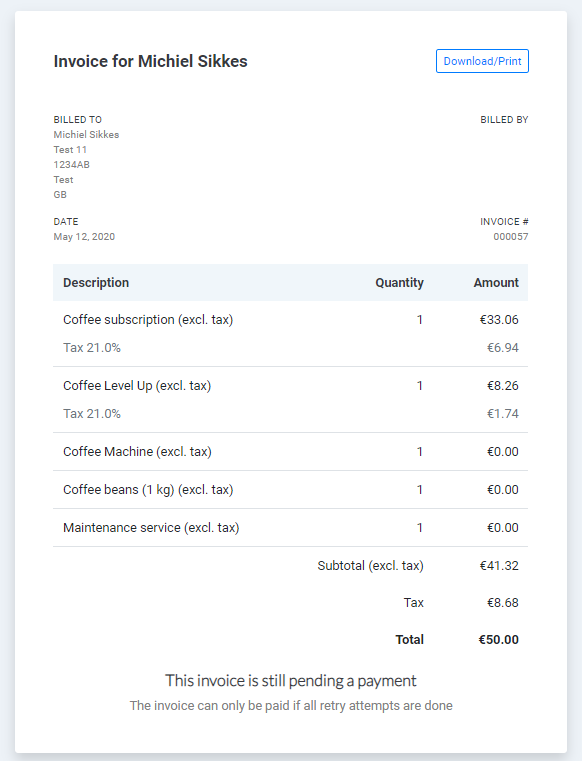Click the BILLED BY label
Image resolution: width=582 pixels, height=761 pixels.
click(x=504, y=119)
